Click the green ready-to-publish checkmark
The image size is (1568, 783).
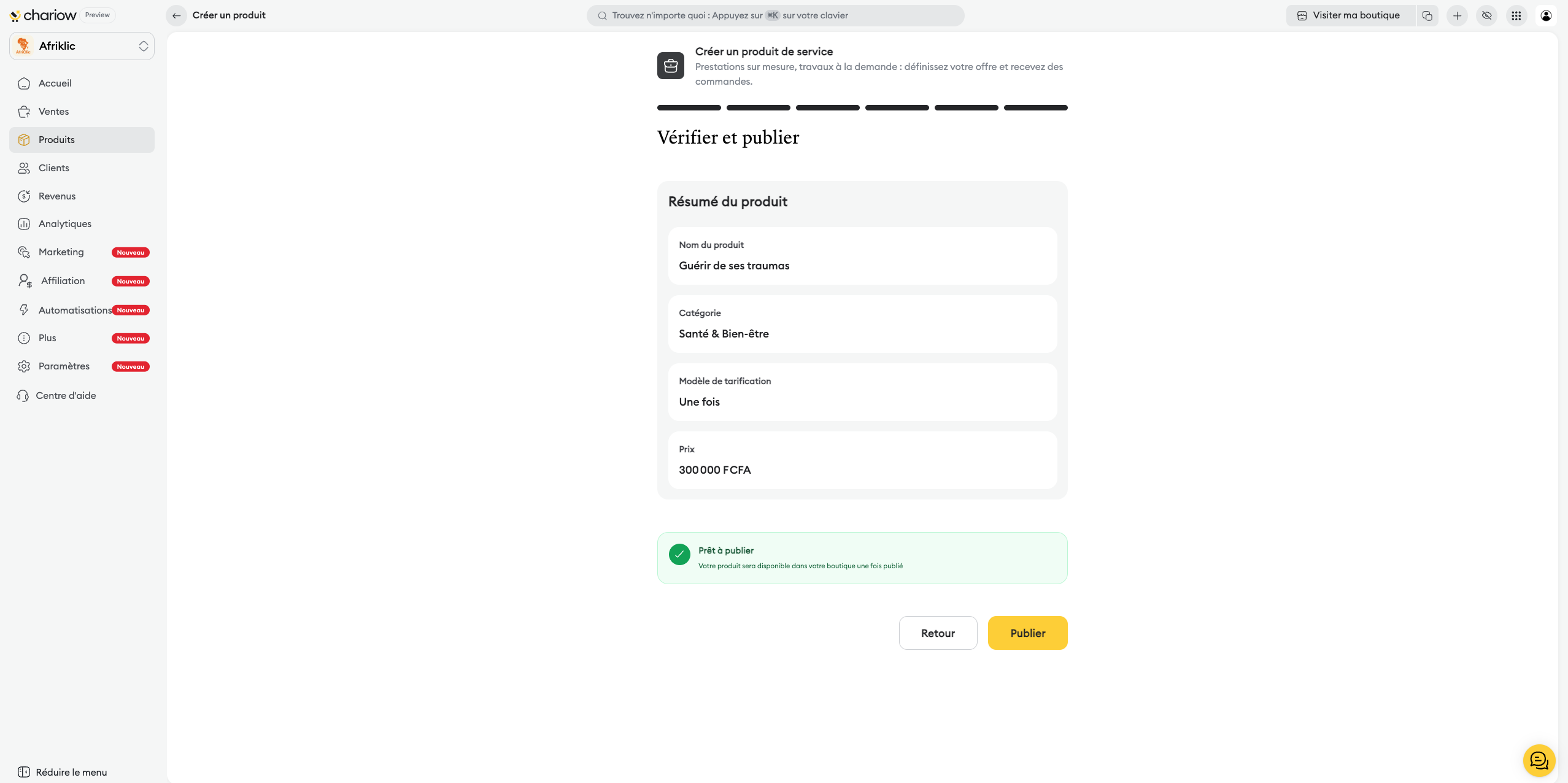(x=679, y=554)
